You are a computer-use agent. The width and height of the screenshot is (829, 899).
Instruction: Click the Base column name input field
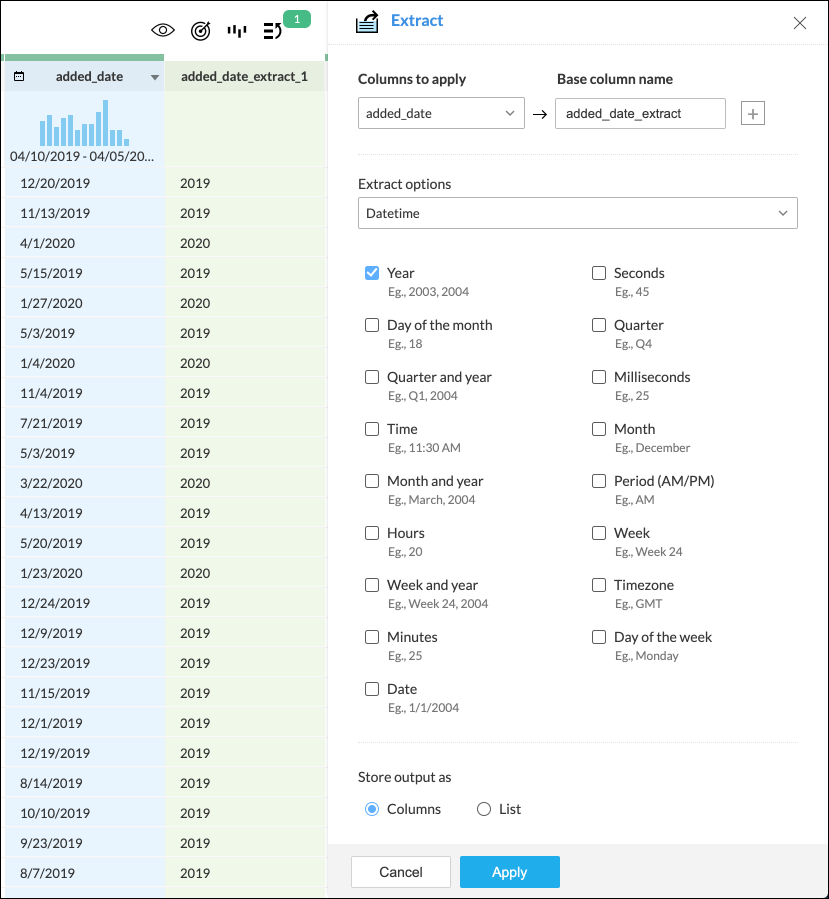click(640, 114)
